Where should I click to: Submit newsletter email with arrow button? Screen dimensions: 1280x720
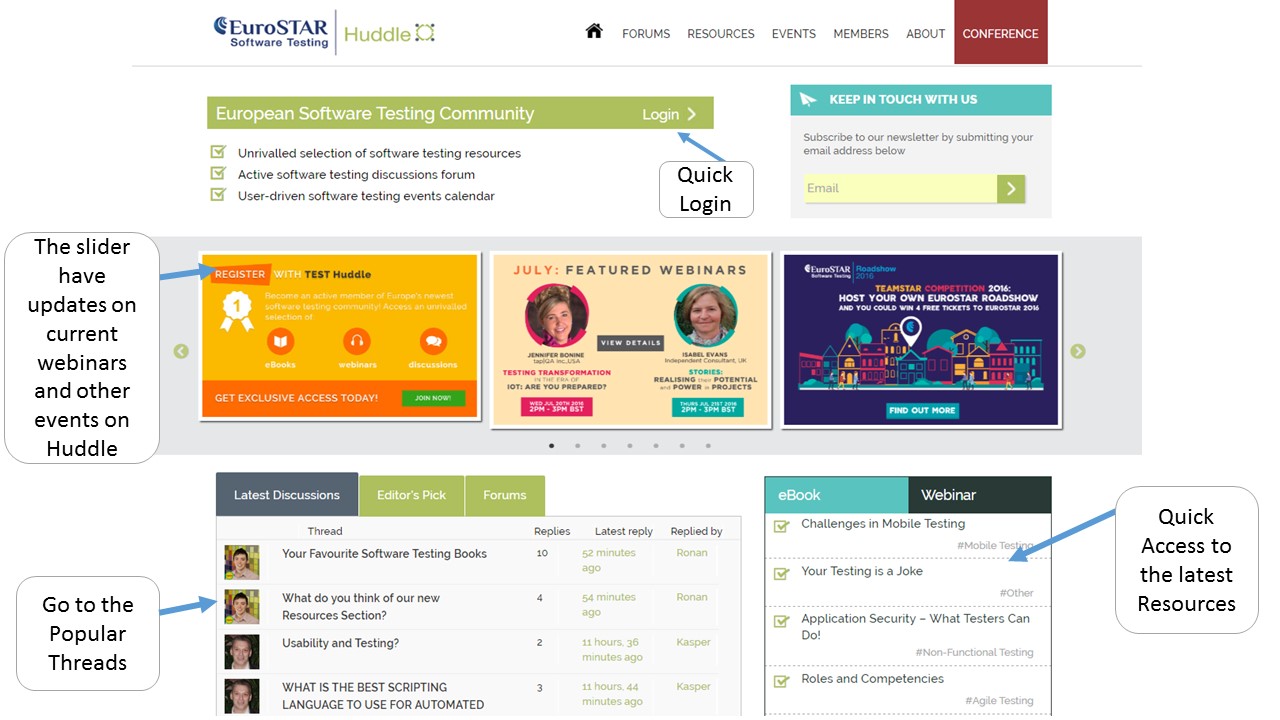pyautogui.click(x=1011, y=188)
